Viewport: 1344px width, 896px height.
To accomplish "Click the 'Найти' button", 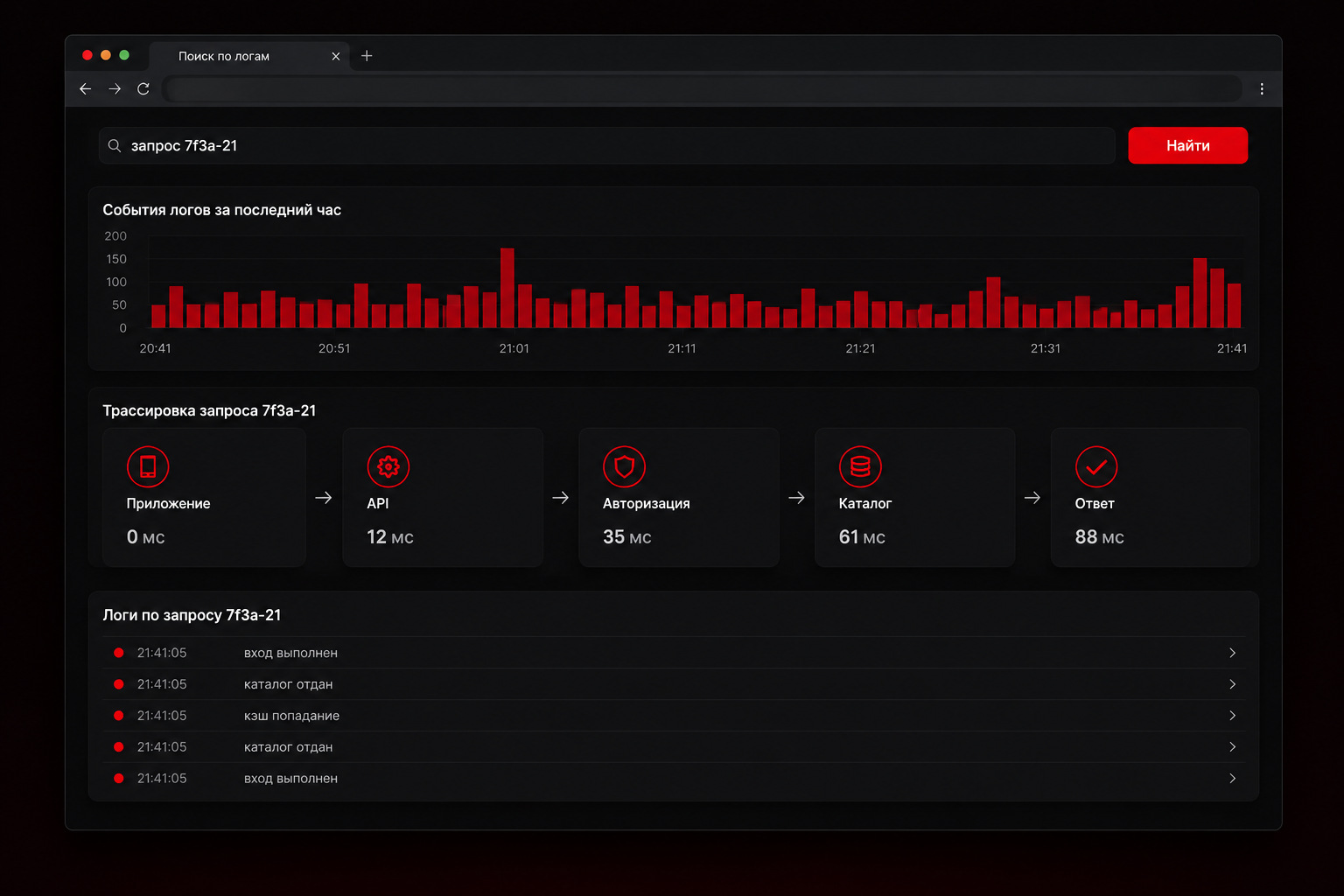I will [x=1187, y=146].
